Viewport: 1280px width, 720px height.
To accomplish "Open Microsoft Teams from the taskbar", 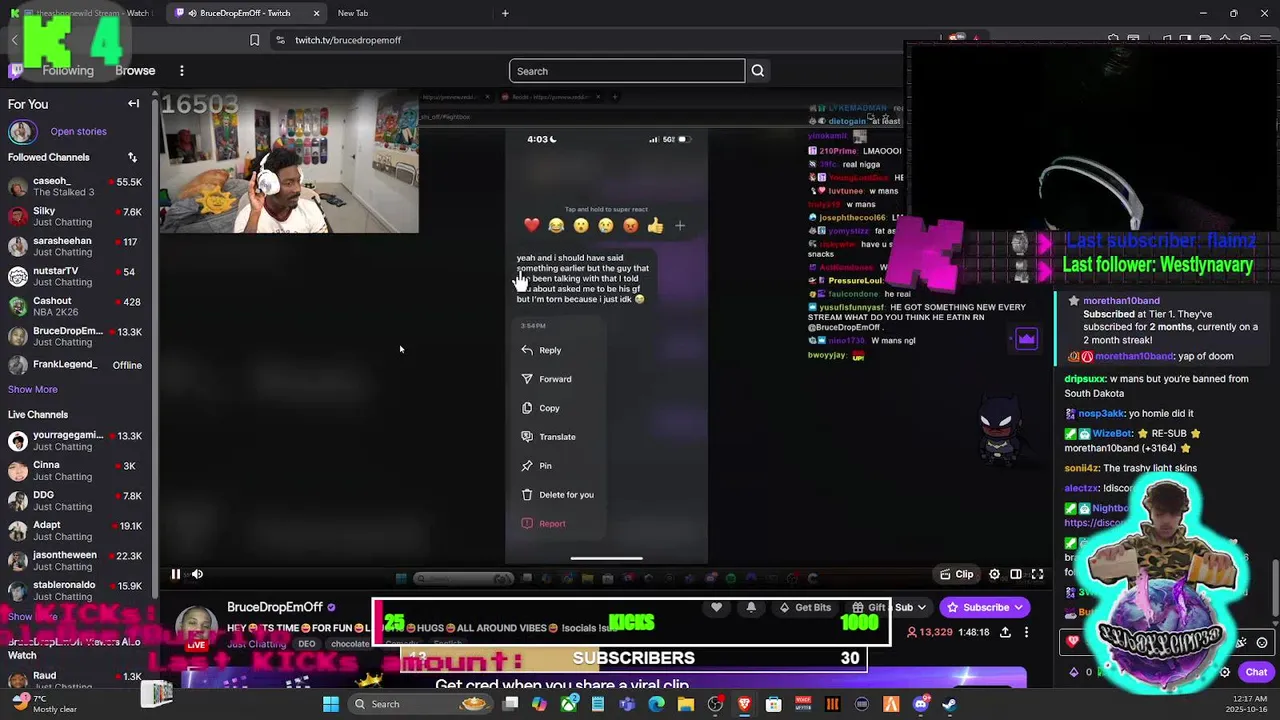I will click(x=627, y=704).
